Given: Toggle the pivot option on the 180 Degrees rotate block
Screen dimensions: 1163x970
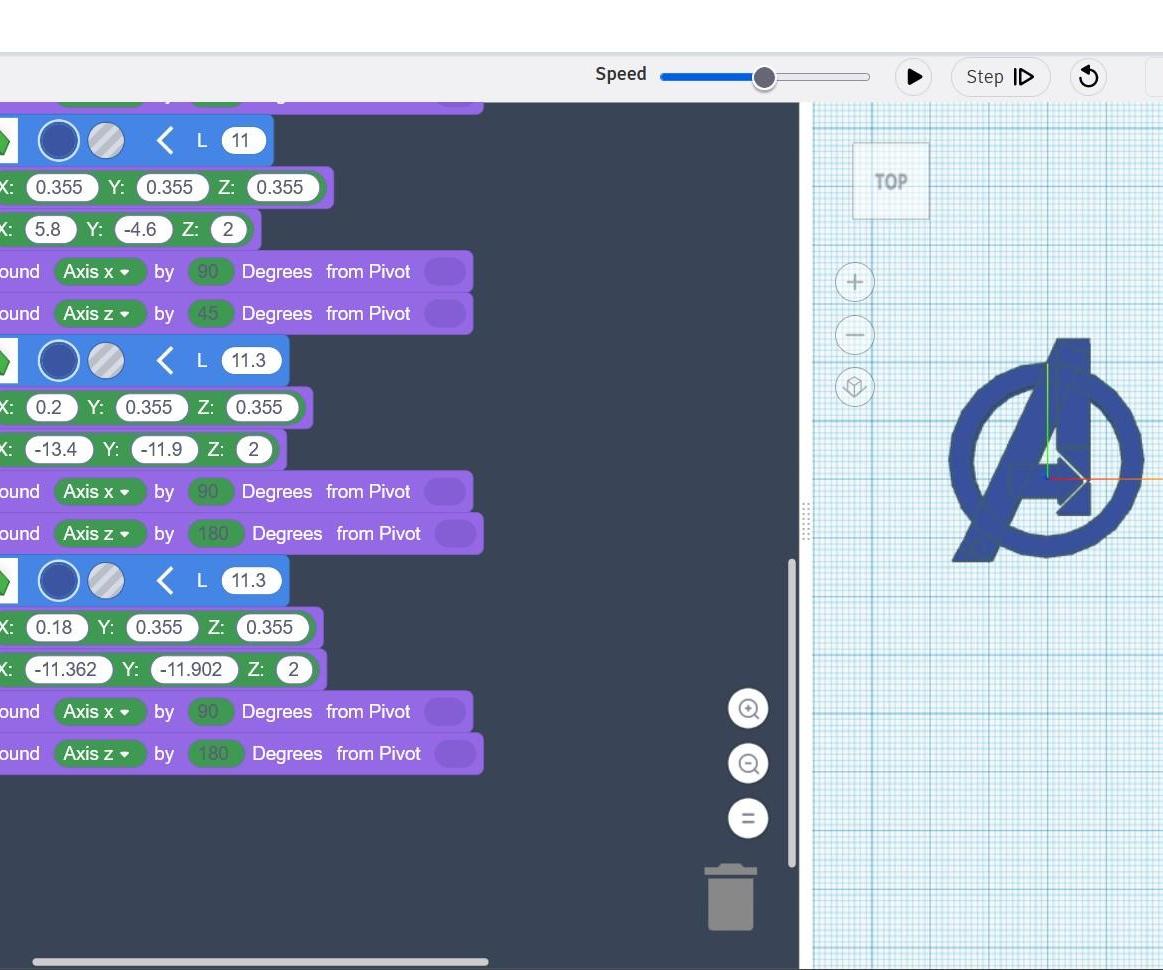Looking at the screenshot, I should 456,533.
